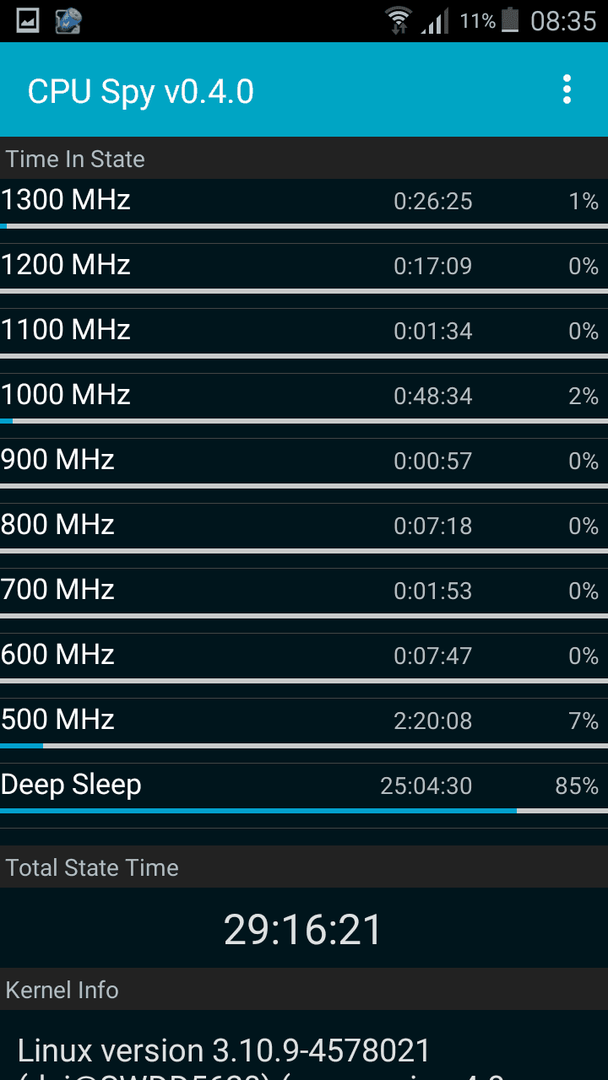Image resolution: width=608 pixels, height=1080 pixels.
Task: Tap the Deep Sleep progress bar
Action: 304,811
